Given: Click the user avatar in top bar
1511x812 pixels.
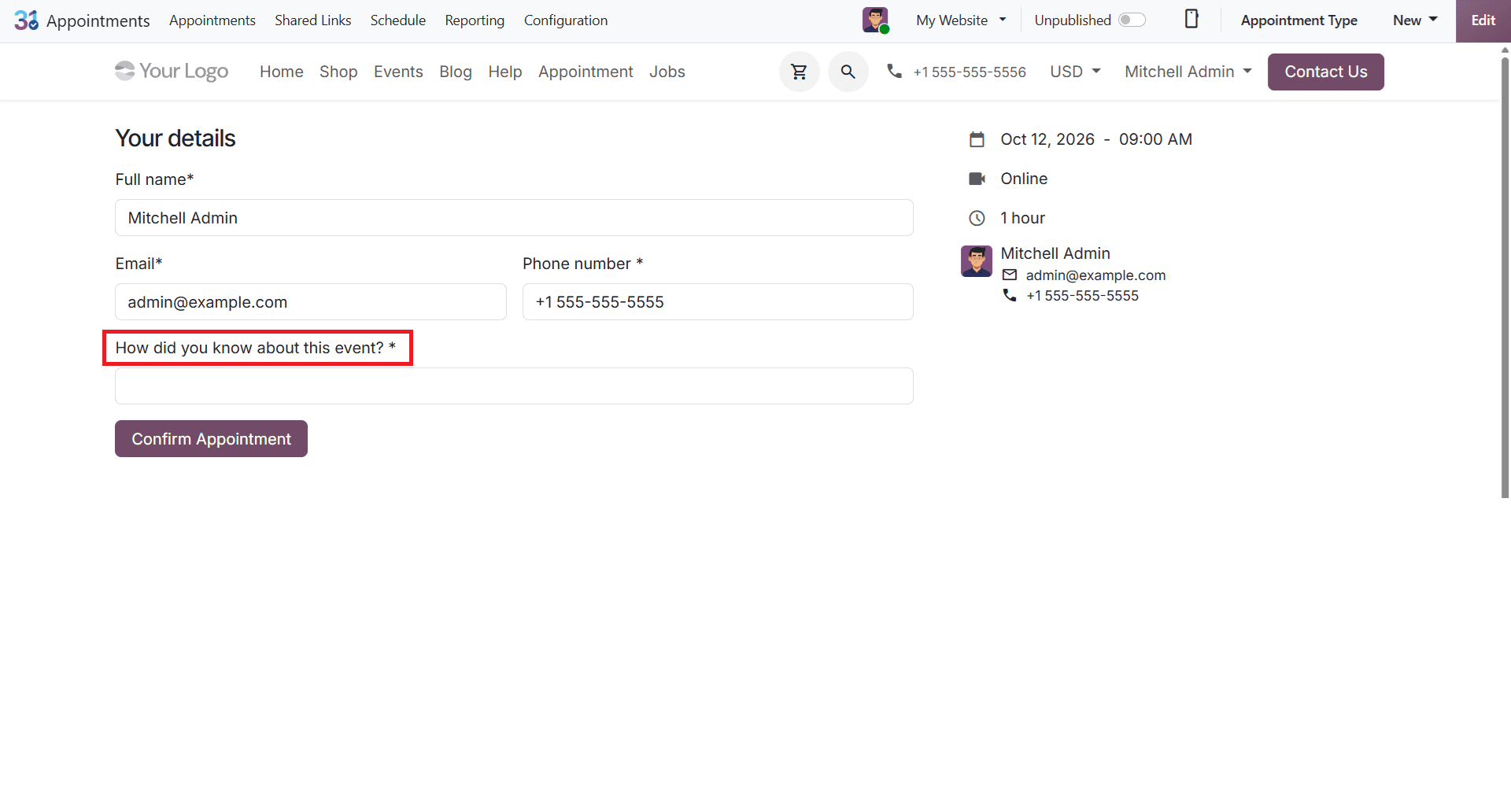Looking at the screenshot, I should (x=875, y=20).
